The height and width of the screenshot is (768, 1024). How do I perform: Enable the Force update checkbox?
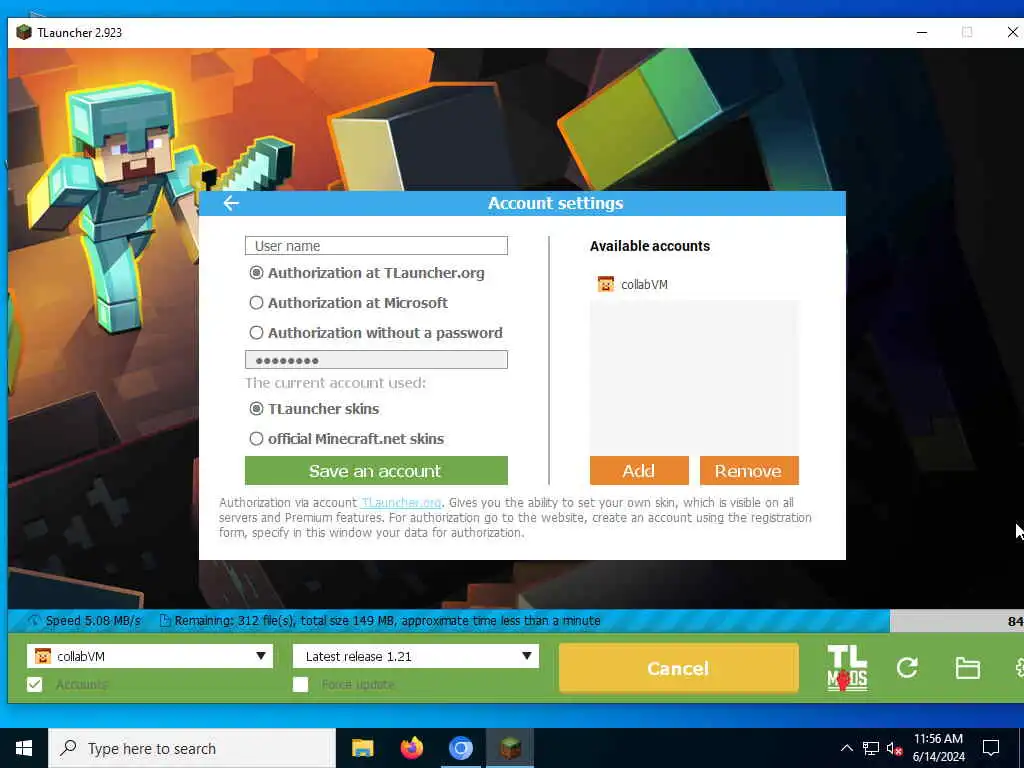[300, 684]
